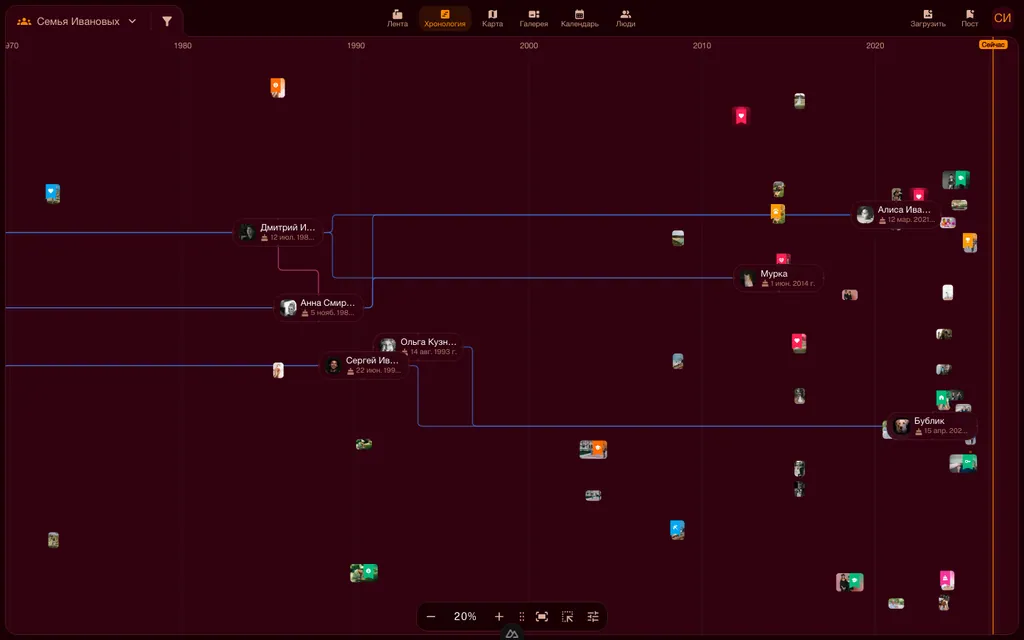
Task: Open the thumbnail with orange badge near 2004
Action: click(x=593, y=449)
